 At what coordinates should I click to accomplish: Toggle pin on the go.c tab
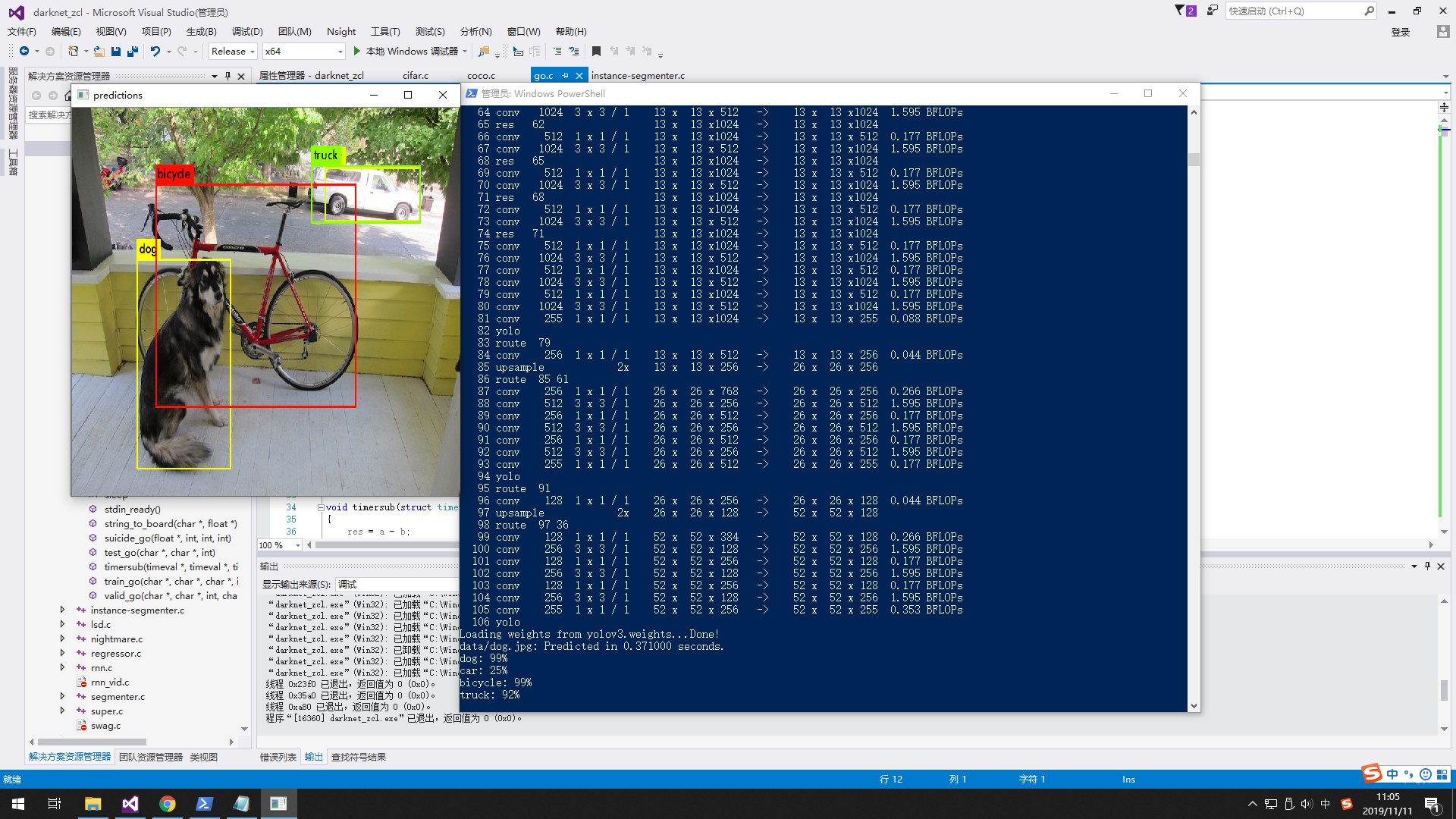[565, 76]
